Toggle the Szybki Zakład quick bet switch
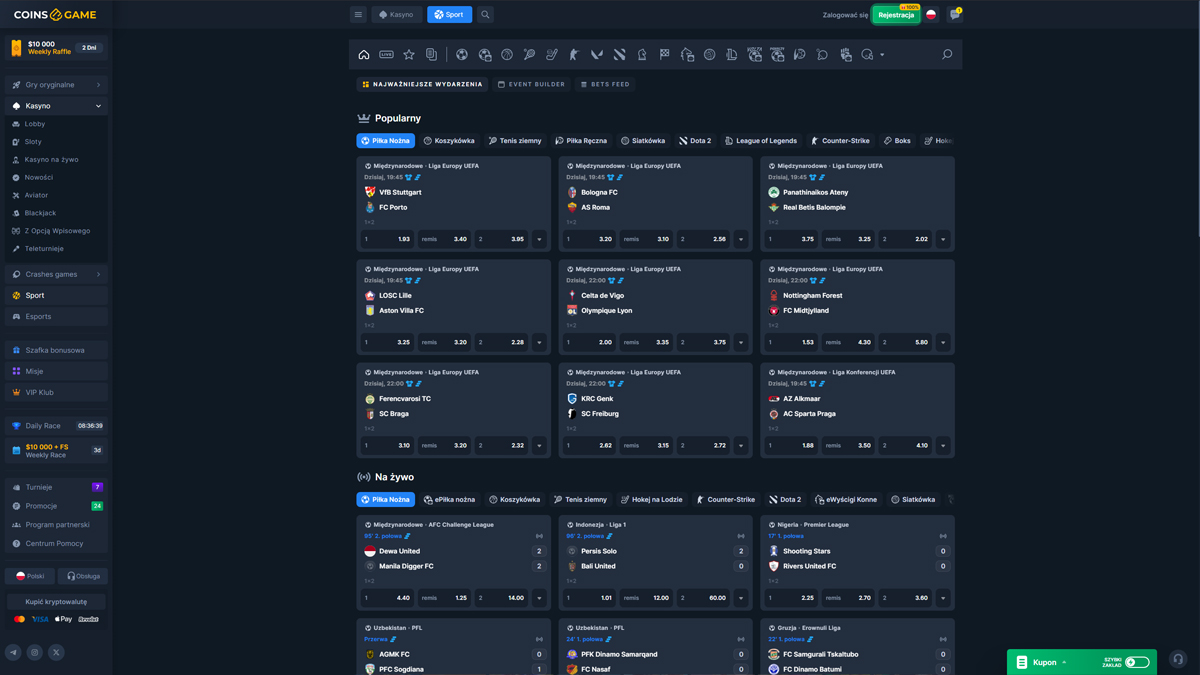This screenshot has width=1200, height=675. point(1137,662)
